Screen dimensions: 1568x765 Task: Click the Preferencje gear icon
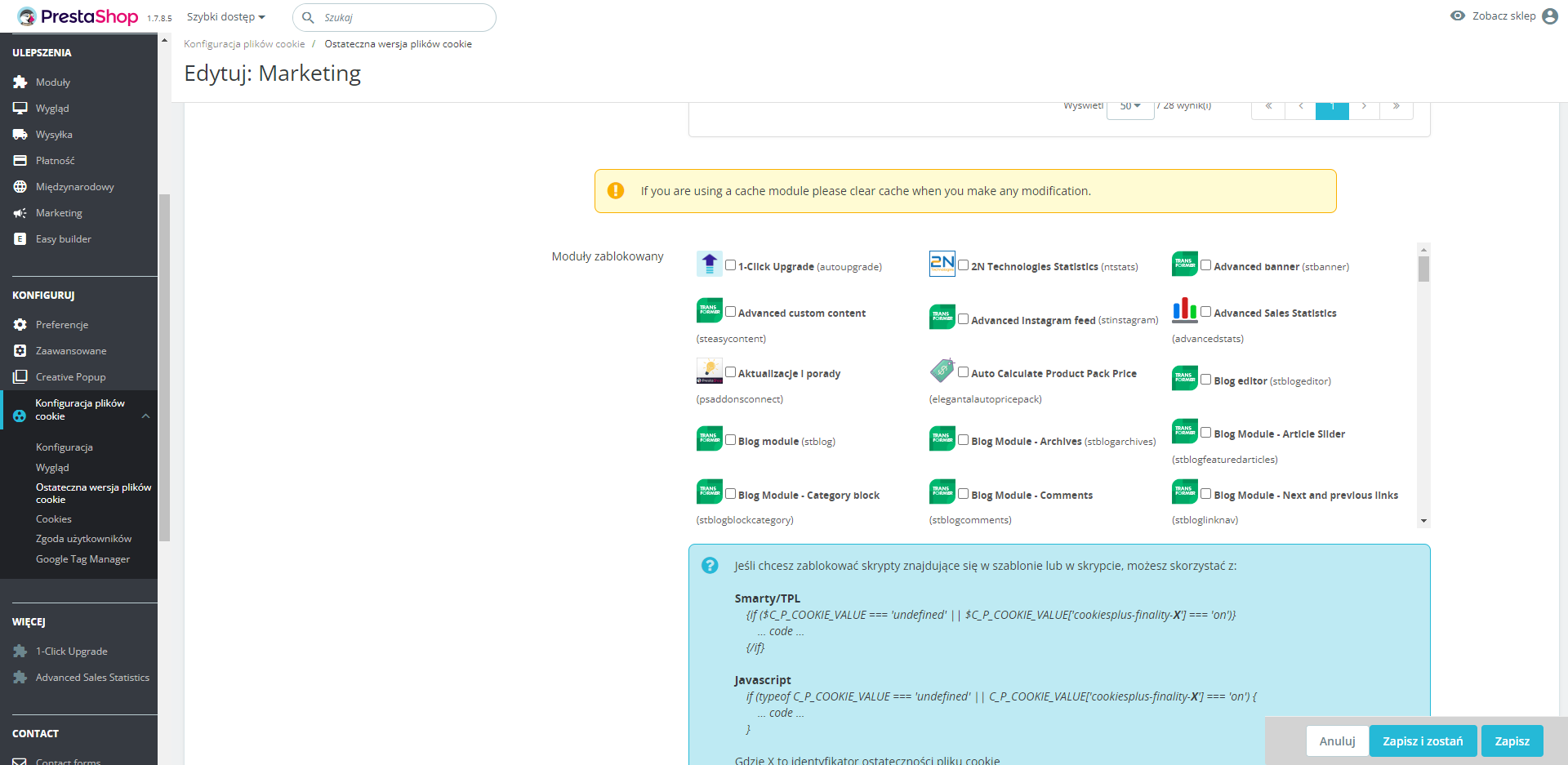point(20,325)
